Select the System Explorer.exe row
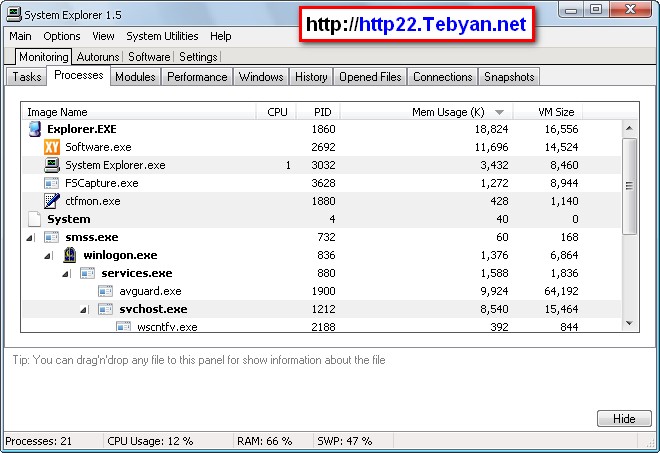660x453 pixels. [322, 165]
